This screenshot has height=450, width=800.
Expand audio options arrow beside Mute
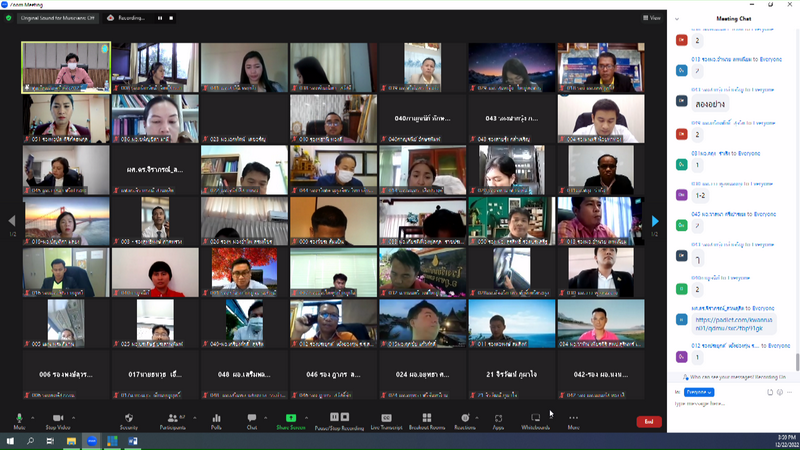(x=33, y=418)
